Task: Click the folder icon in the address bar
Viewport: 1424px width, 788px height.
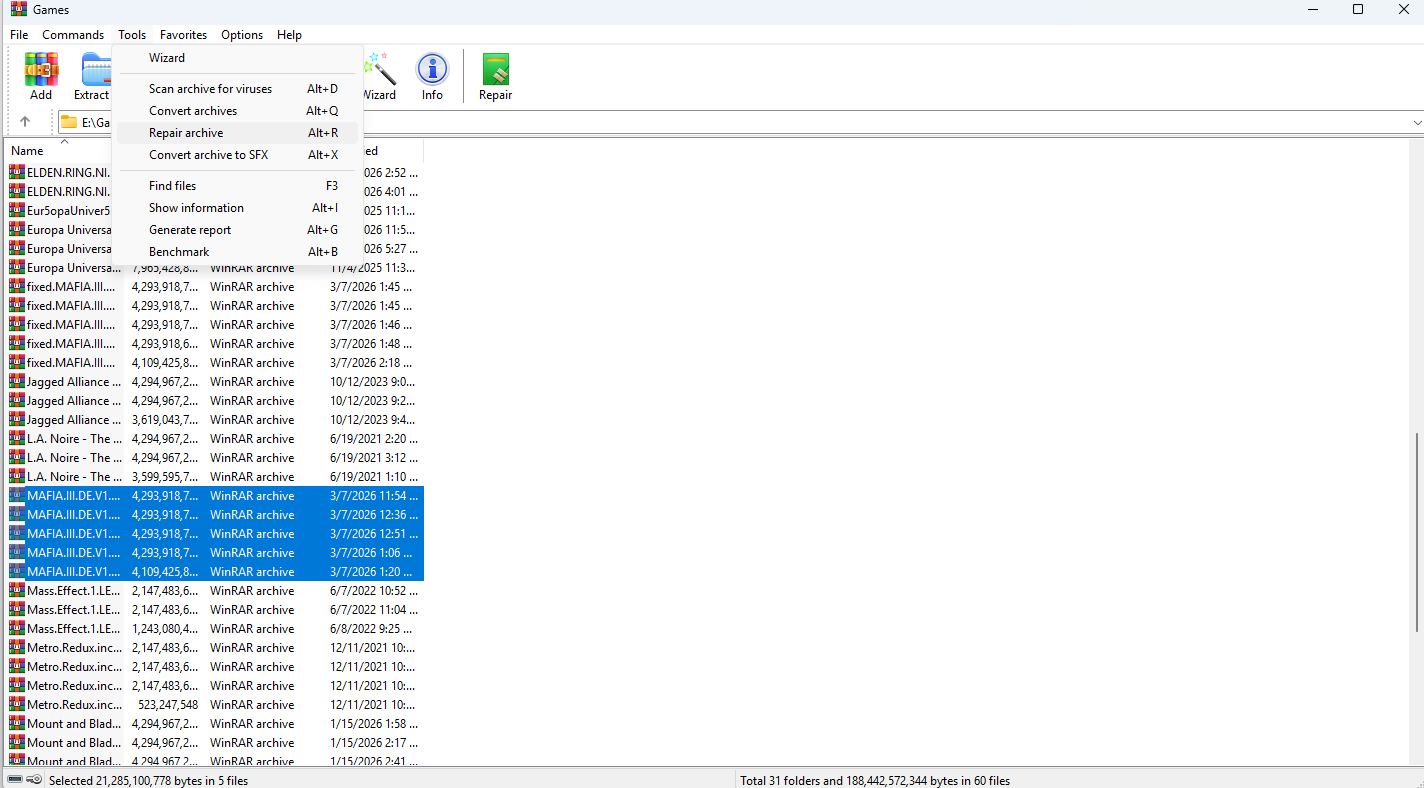Action: coord(69,122)
